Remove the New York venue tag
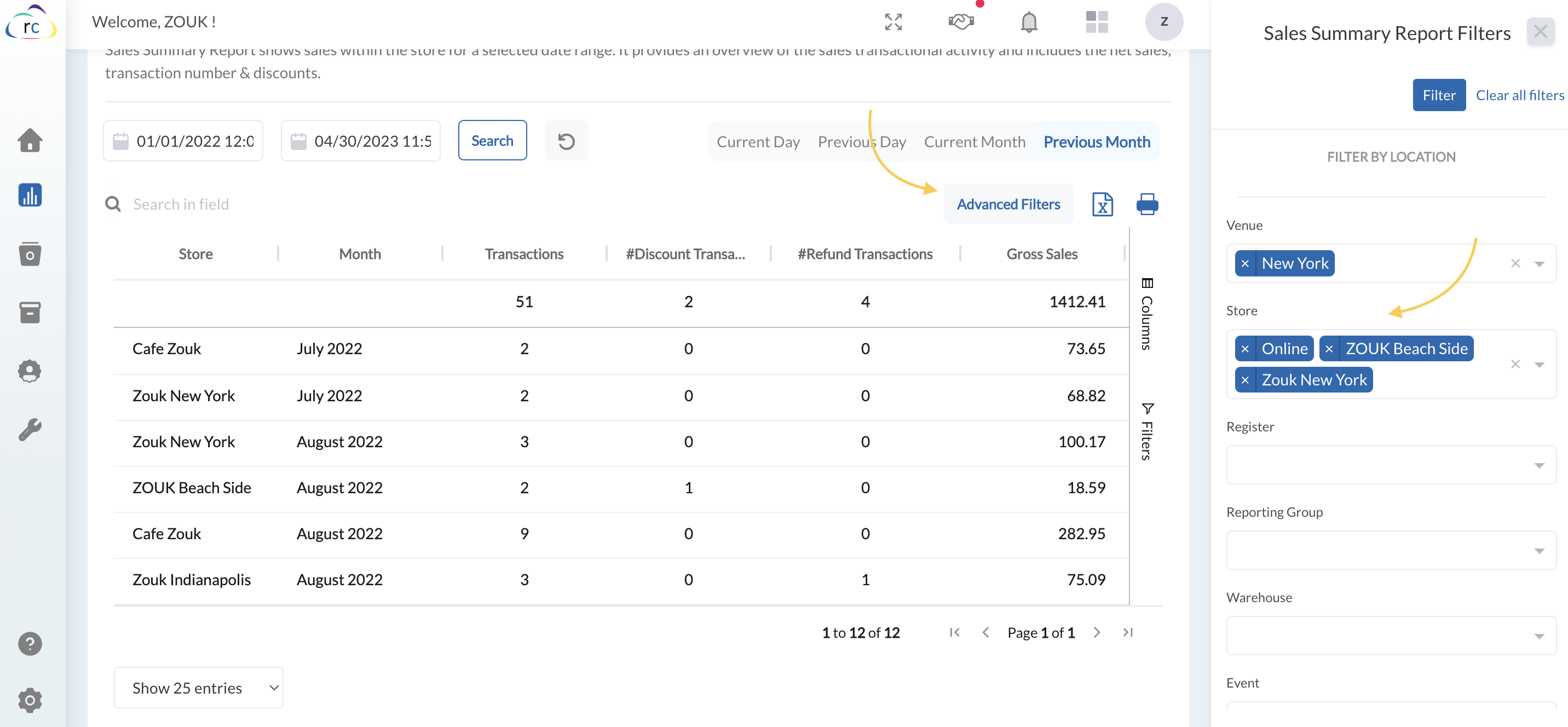The width and height of the screenshot is (1568, 727). tap(1245, 264)
